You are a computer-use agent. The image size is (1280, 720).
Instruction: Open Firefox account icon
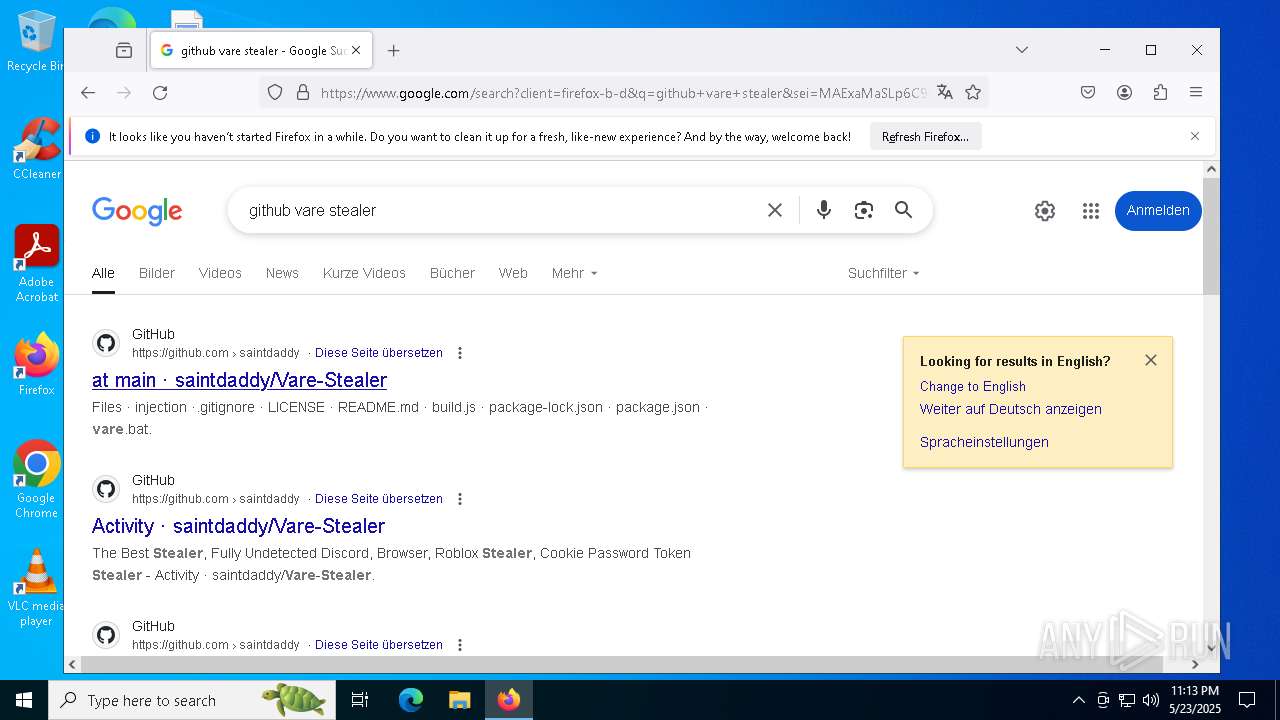click(x=1124, y=92)
